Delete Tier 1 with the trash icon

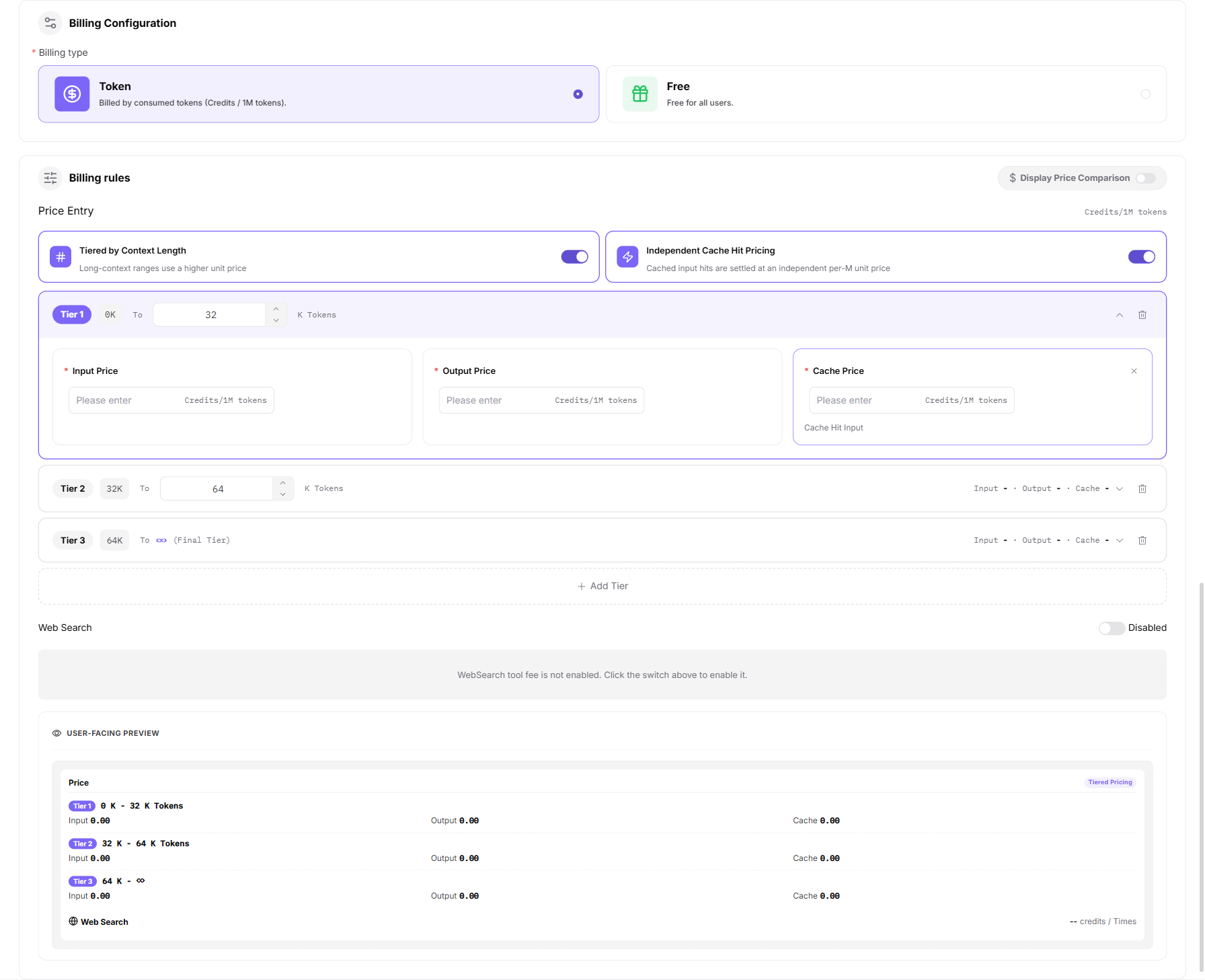[1142, 315]
